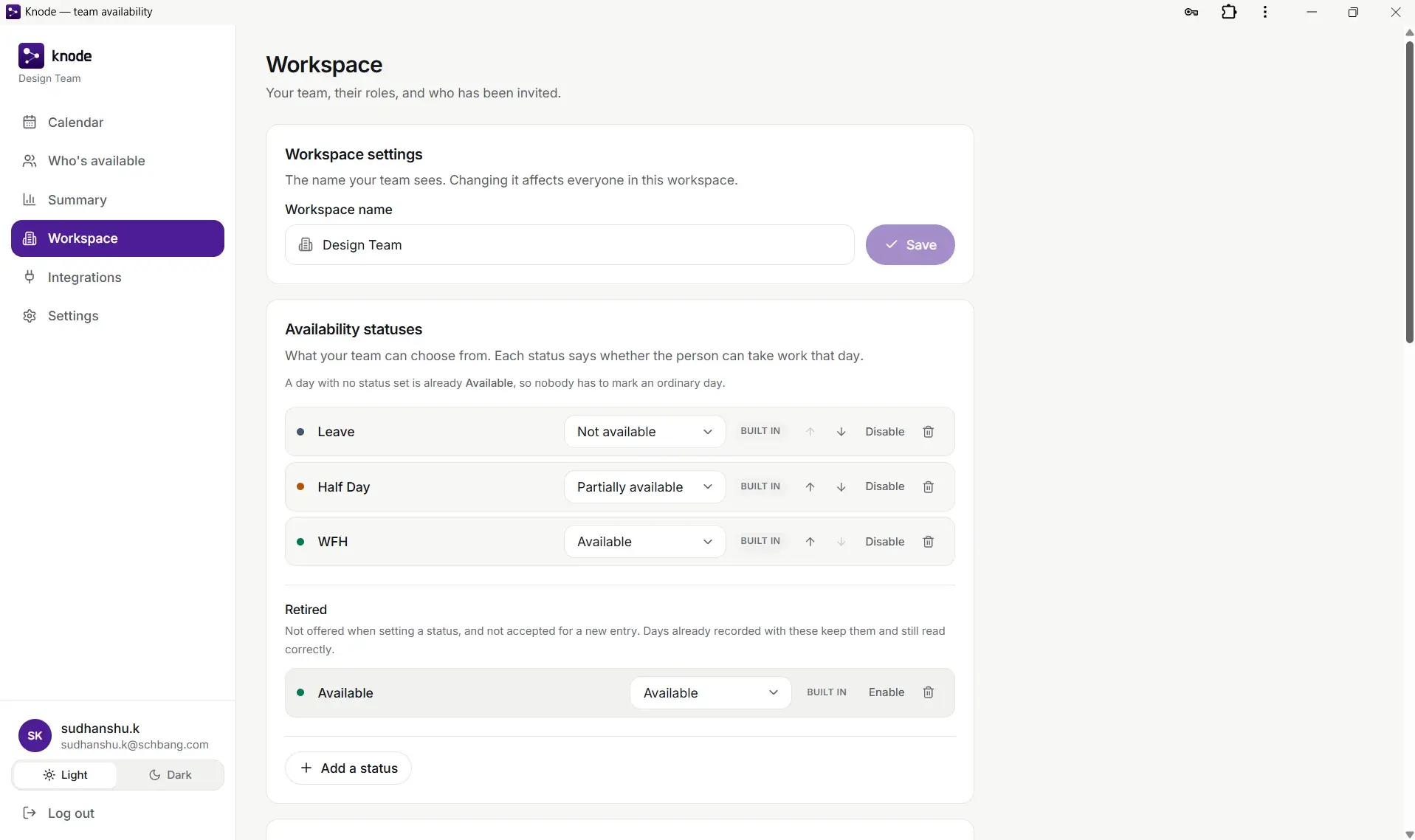Open Settings in sidebar
1415x840 pixels.
click(117, 316)
